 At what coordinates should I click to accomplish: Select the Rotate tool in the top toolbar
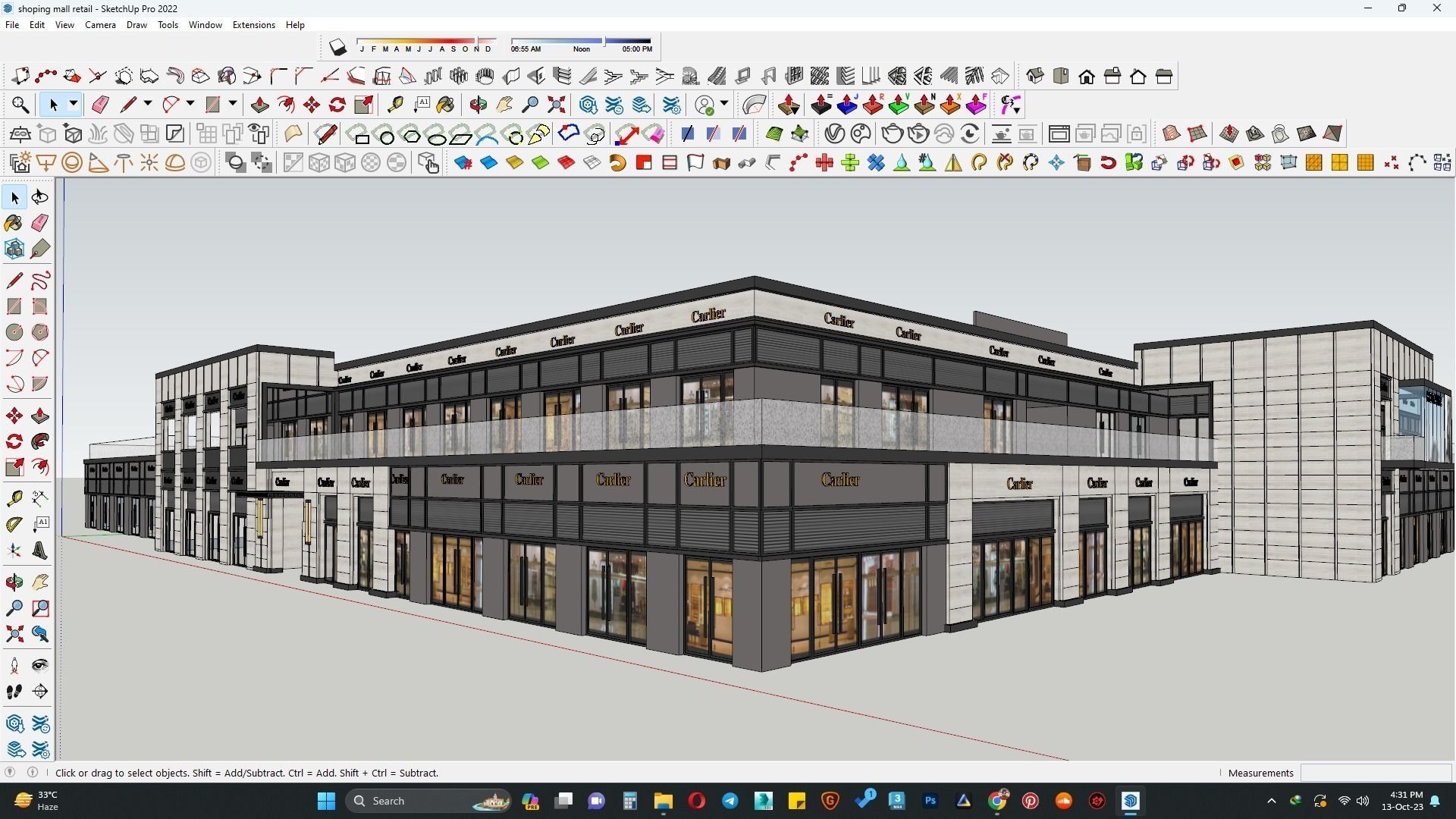point(337,105)
